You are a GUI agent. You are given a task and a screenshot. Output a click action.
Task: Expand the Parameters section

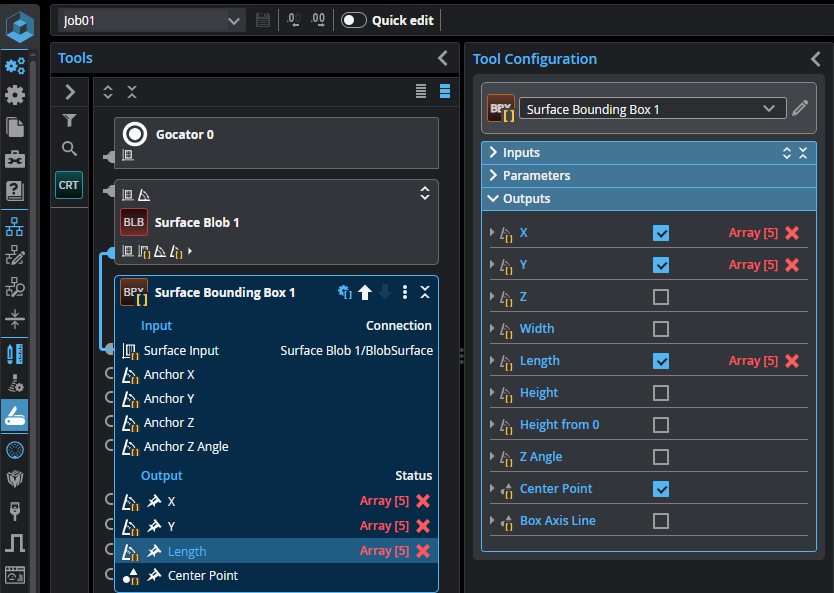click(536, 175)
